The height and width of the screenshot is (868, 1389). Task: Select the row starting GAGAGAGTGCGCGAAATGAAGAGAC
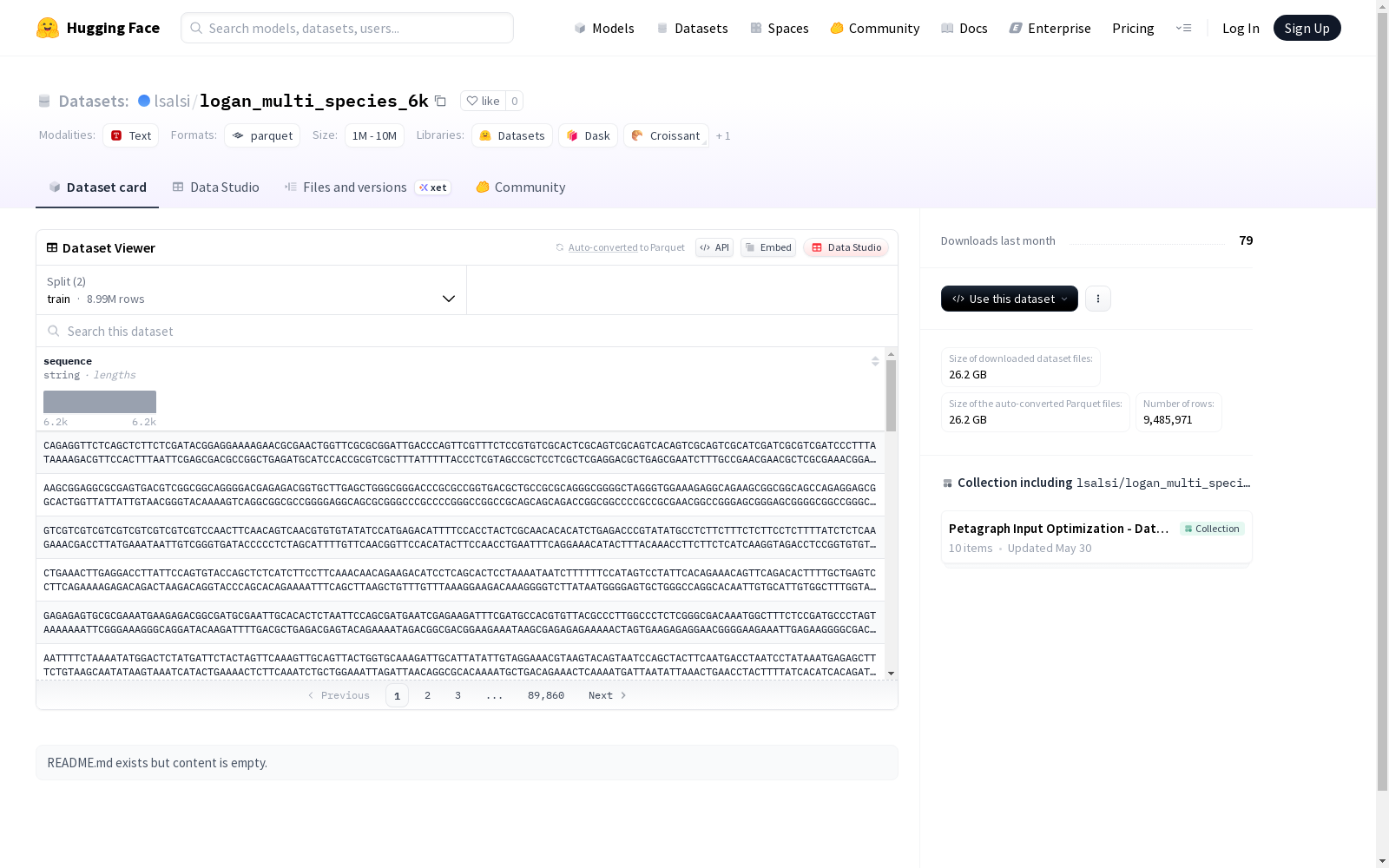tap(460, 622)
